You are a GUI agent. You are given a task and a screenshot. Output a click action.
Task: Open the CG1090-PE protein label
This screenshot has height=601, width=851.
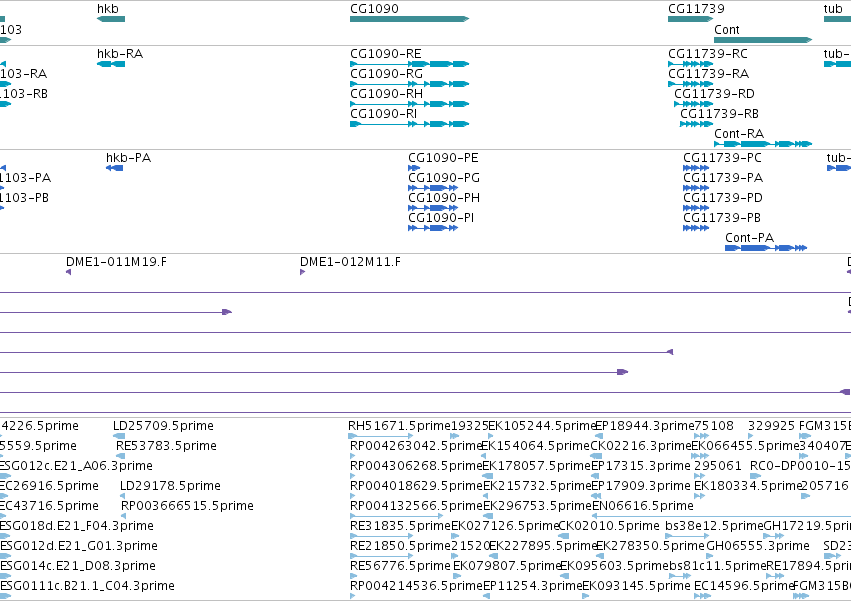(443, 157)
